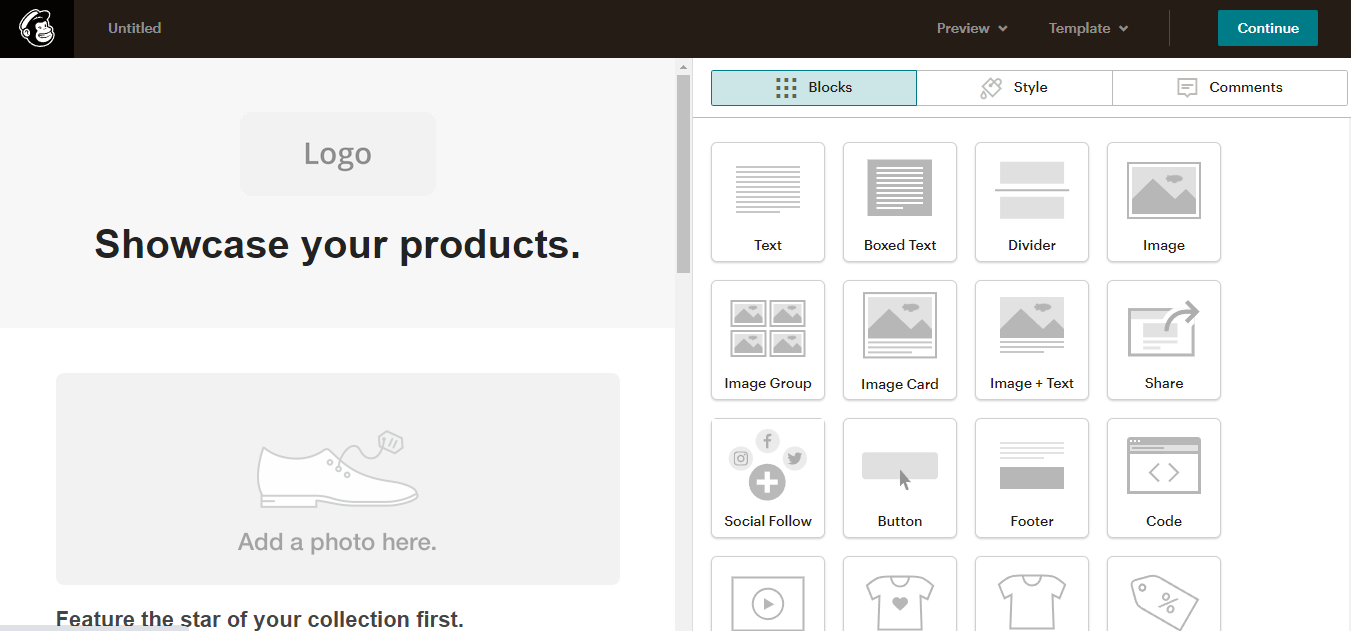Open the Comments tab
Image resolution: width=1351 pixels, height=631 pixels.
pyautogui.click(x=1230, y=87)
